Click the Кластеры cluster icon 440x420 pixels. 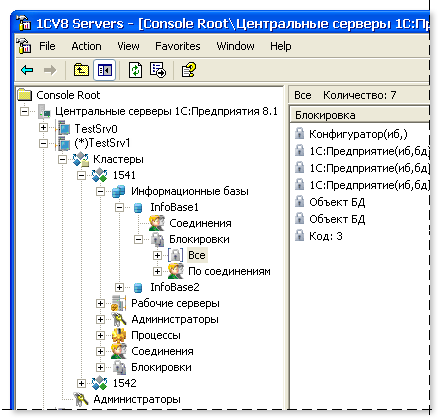pos(81,159)
